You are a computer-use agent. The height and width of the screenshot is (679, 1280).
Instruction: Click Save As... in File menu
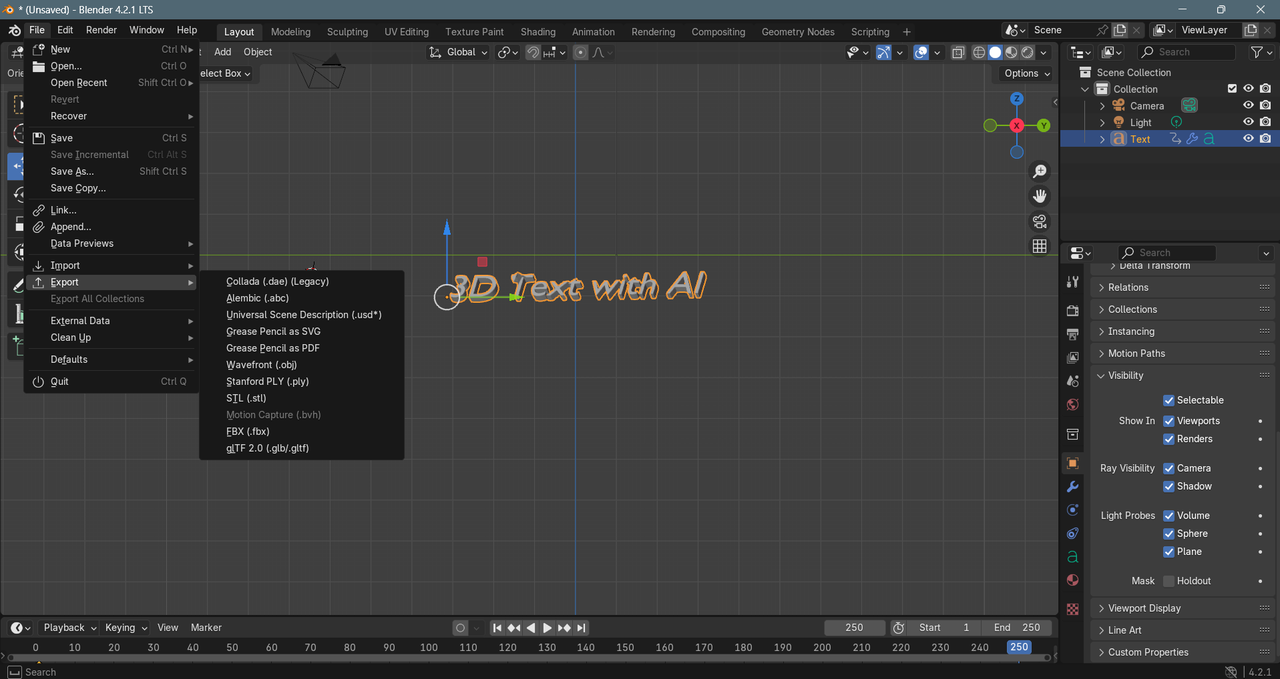[111, 171]
